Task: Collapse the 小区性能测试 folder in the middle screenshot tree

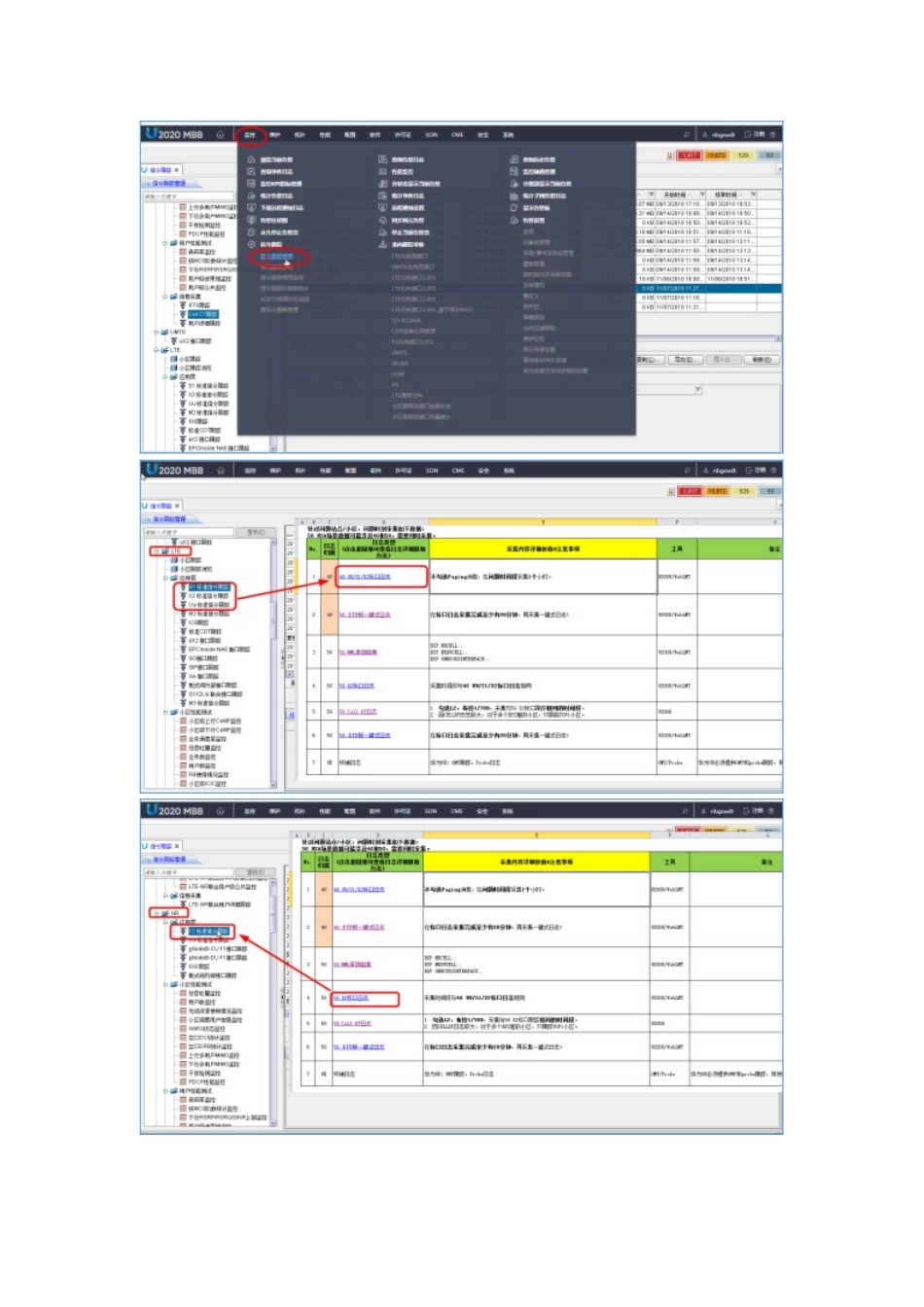Action: coord(165,712)
